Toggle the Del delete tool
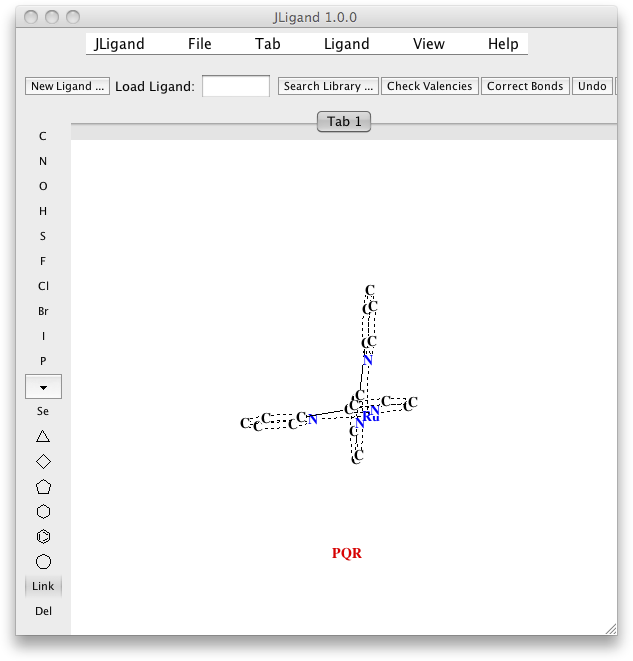 pyautogui.click(x=43, y=611)
